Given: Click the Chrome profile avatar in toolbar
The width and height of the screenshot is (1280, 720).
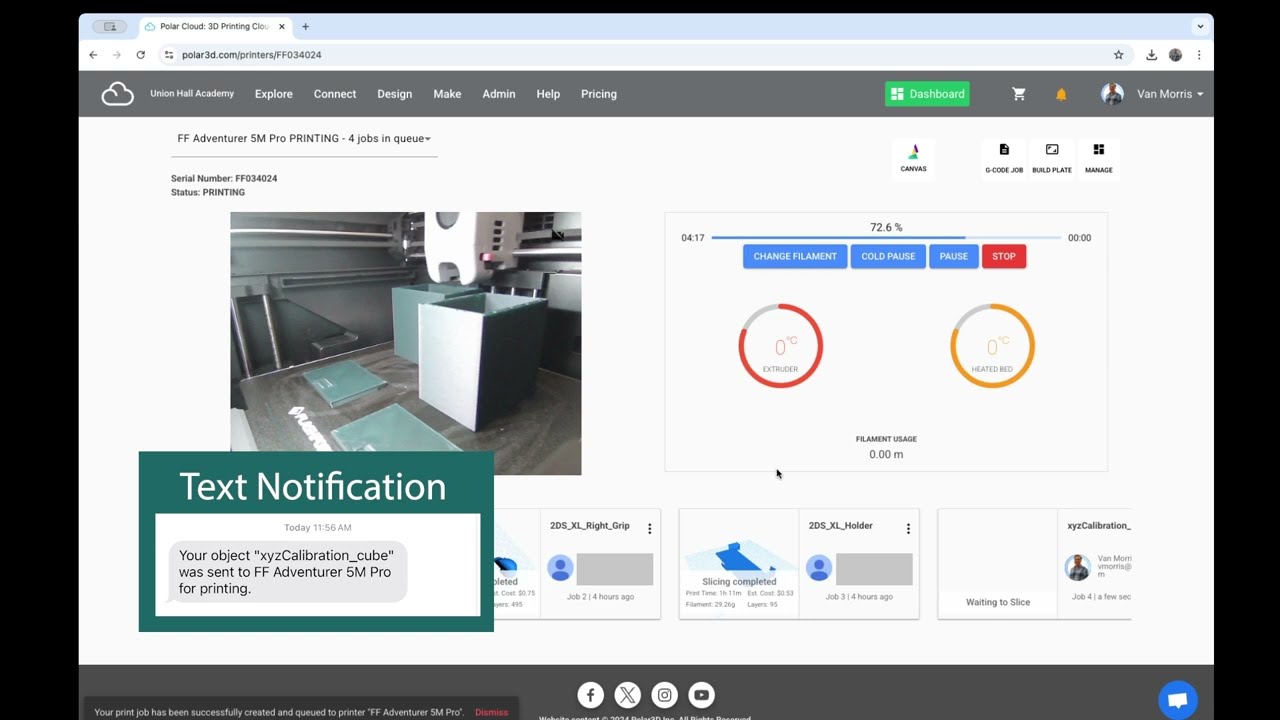Looking at the screenshot, I should click(1176, 55).
